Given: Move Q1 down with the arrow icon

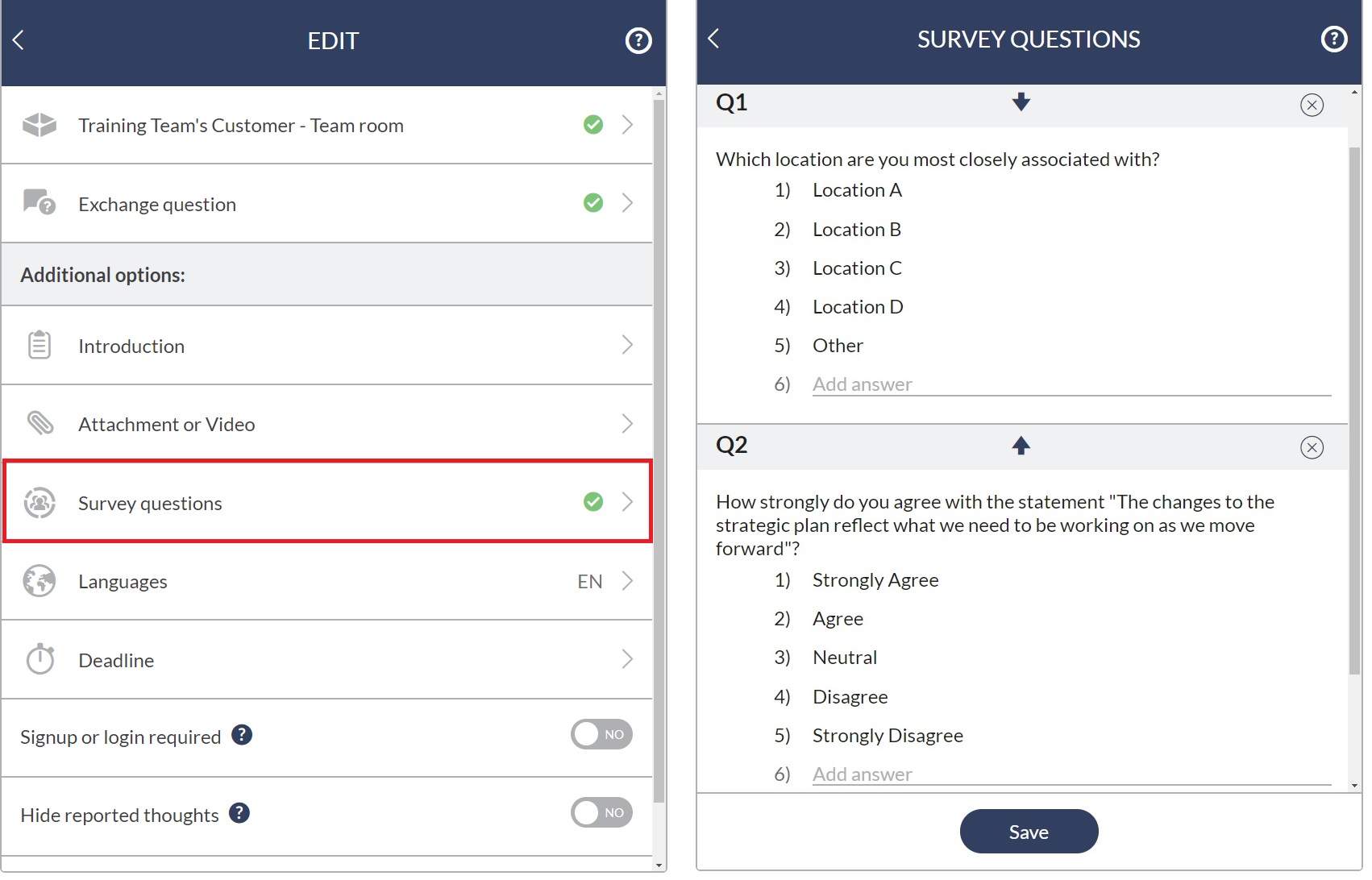Looking at the screenshot, I should [1021, 102].
